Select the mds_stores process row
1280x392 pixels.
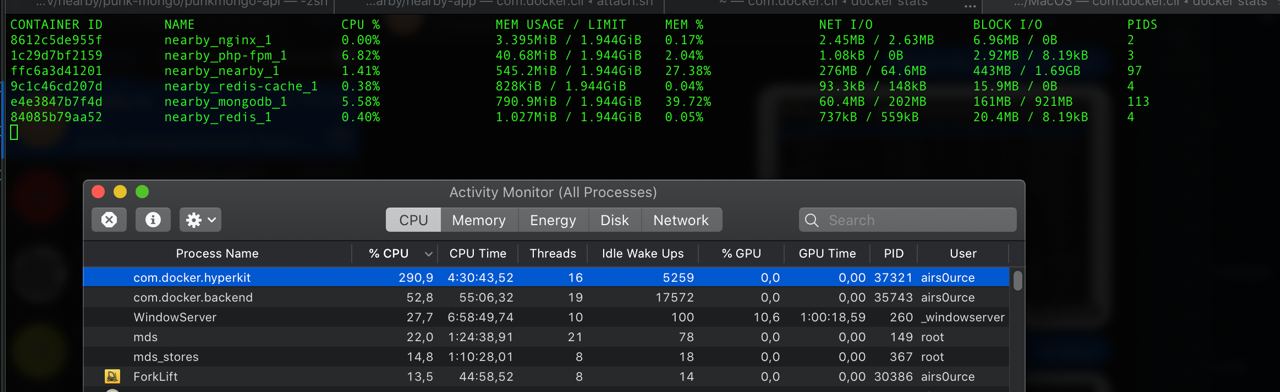tap(546, 357)
